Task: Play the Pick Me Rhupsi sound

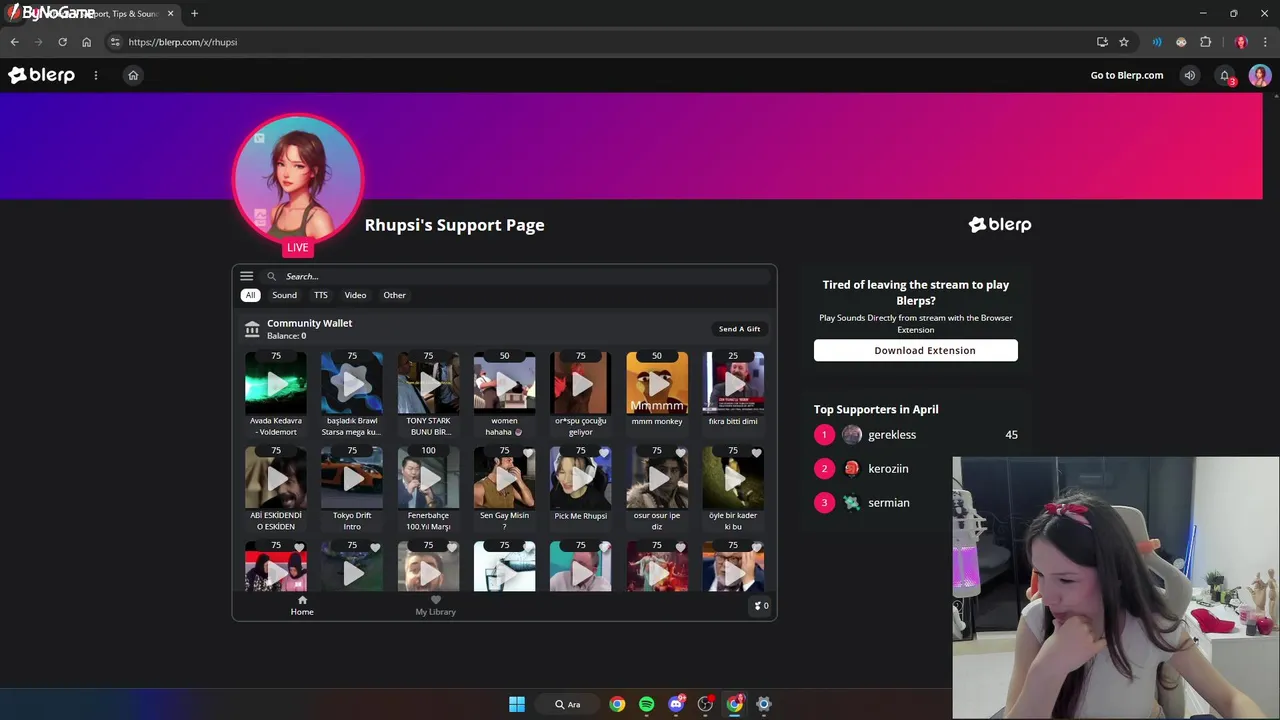Action: coord(581,478)
